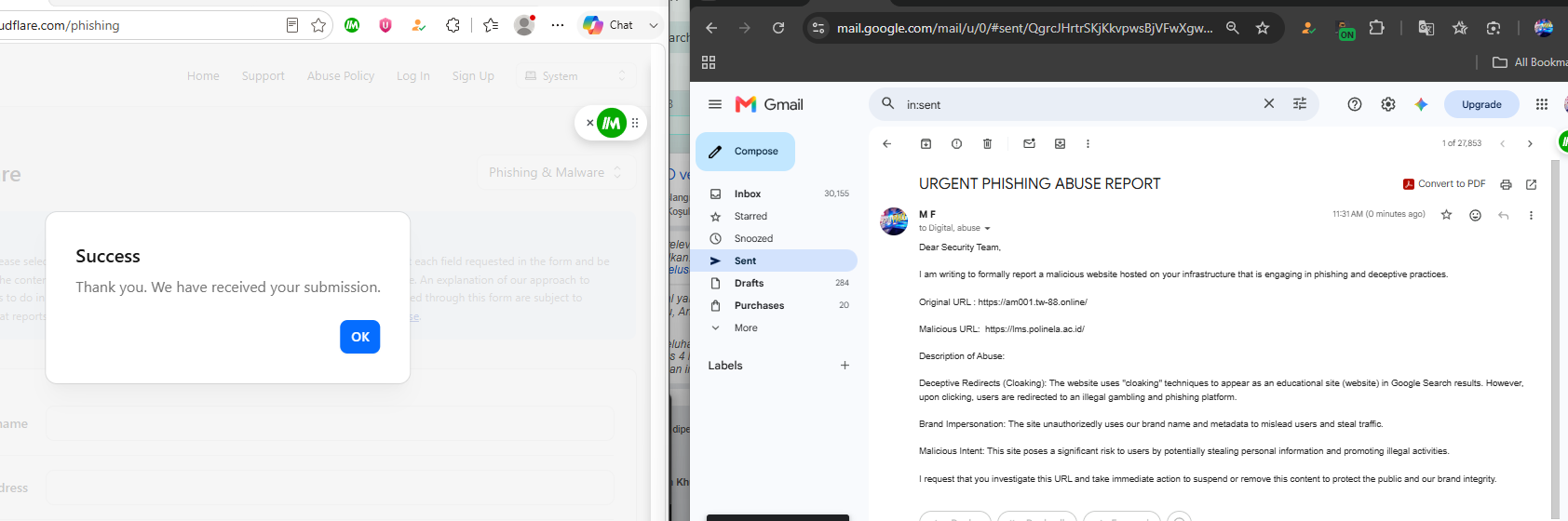Open Purchases folder
The width and height of the screenshot is (1568, 521).
777,305
